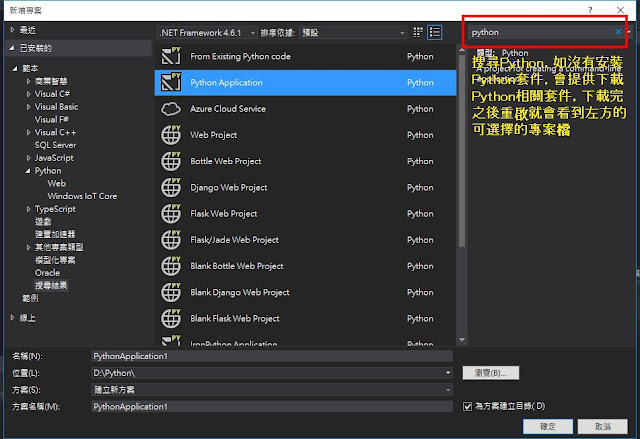Clear the python search text
Viewport: 640px width, 439px height.
618,32
